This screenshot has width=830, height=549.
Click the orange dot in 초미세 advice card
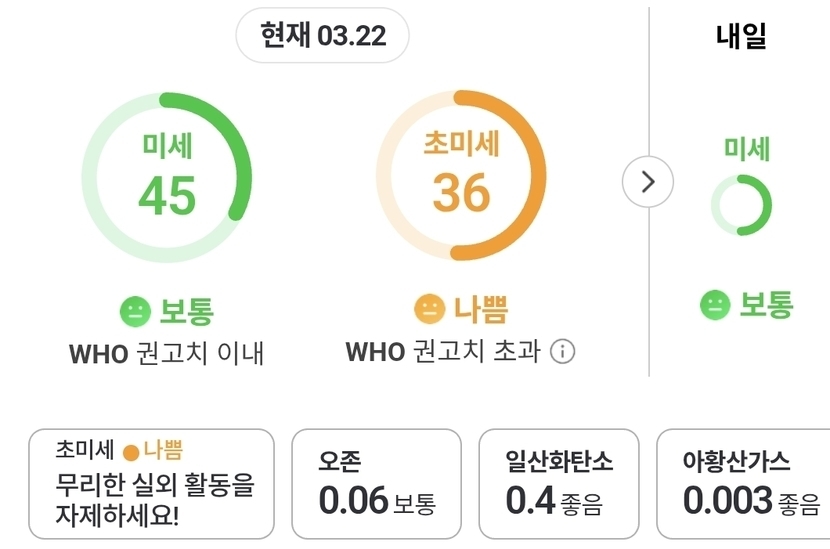click(x=130, y=452)
